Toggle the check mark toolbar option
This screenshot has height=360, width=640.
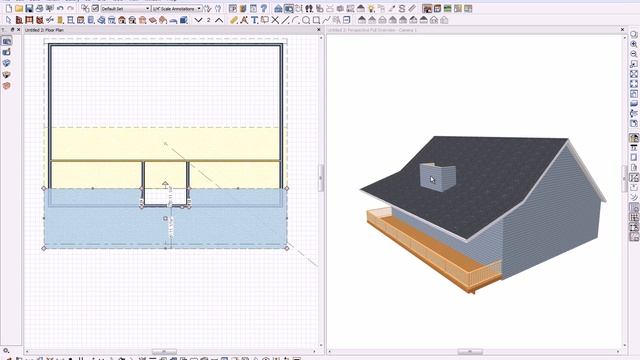[x=95, y=9]
